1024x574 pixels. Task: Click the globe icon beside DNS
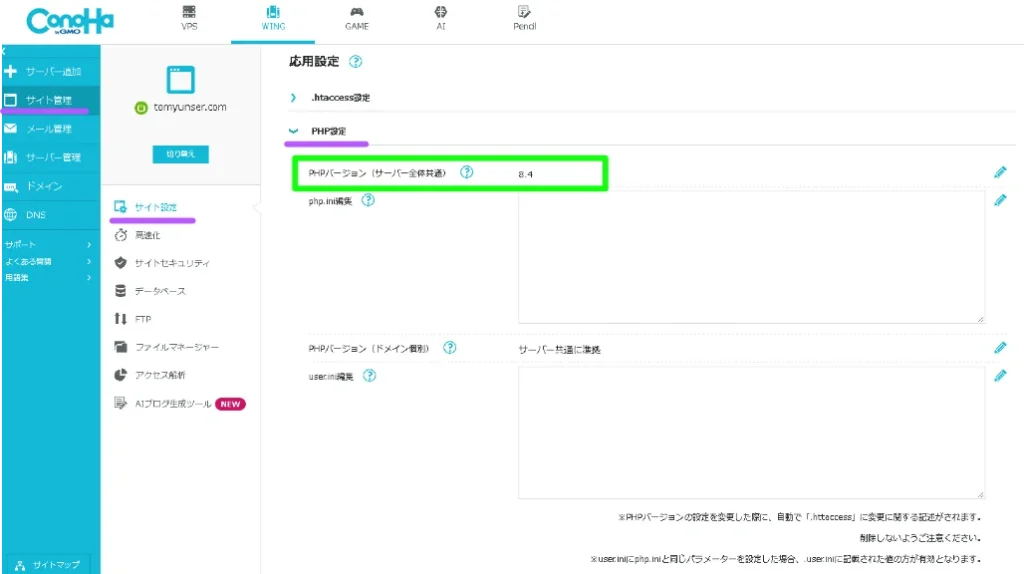click(10, 215)
